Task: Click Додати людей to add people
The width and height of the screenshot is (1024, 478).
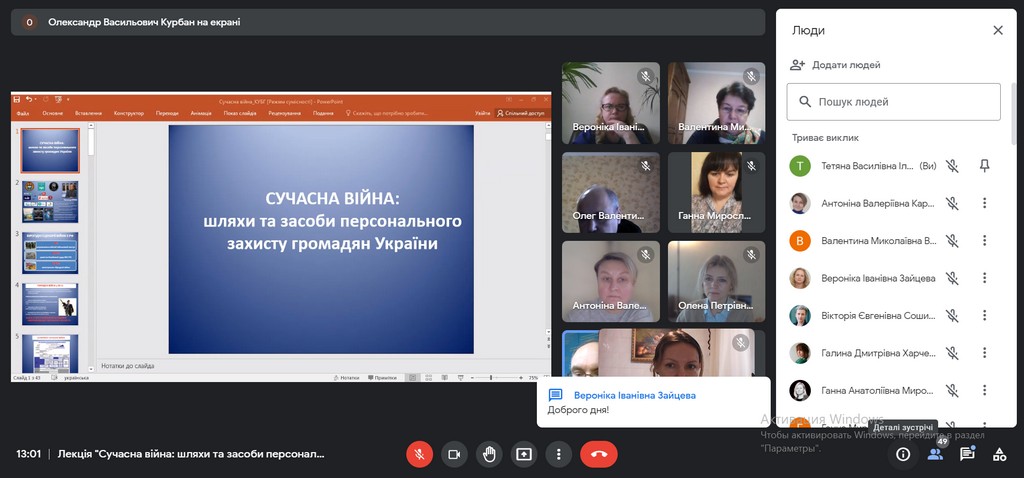Action: pyautogui.click(x=835, y=65)
